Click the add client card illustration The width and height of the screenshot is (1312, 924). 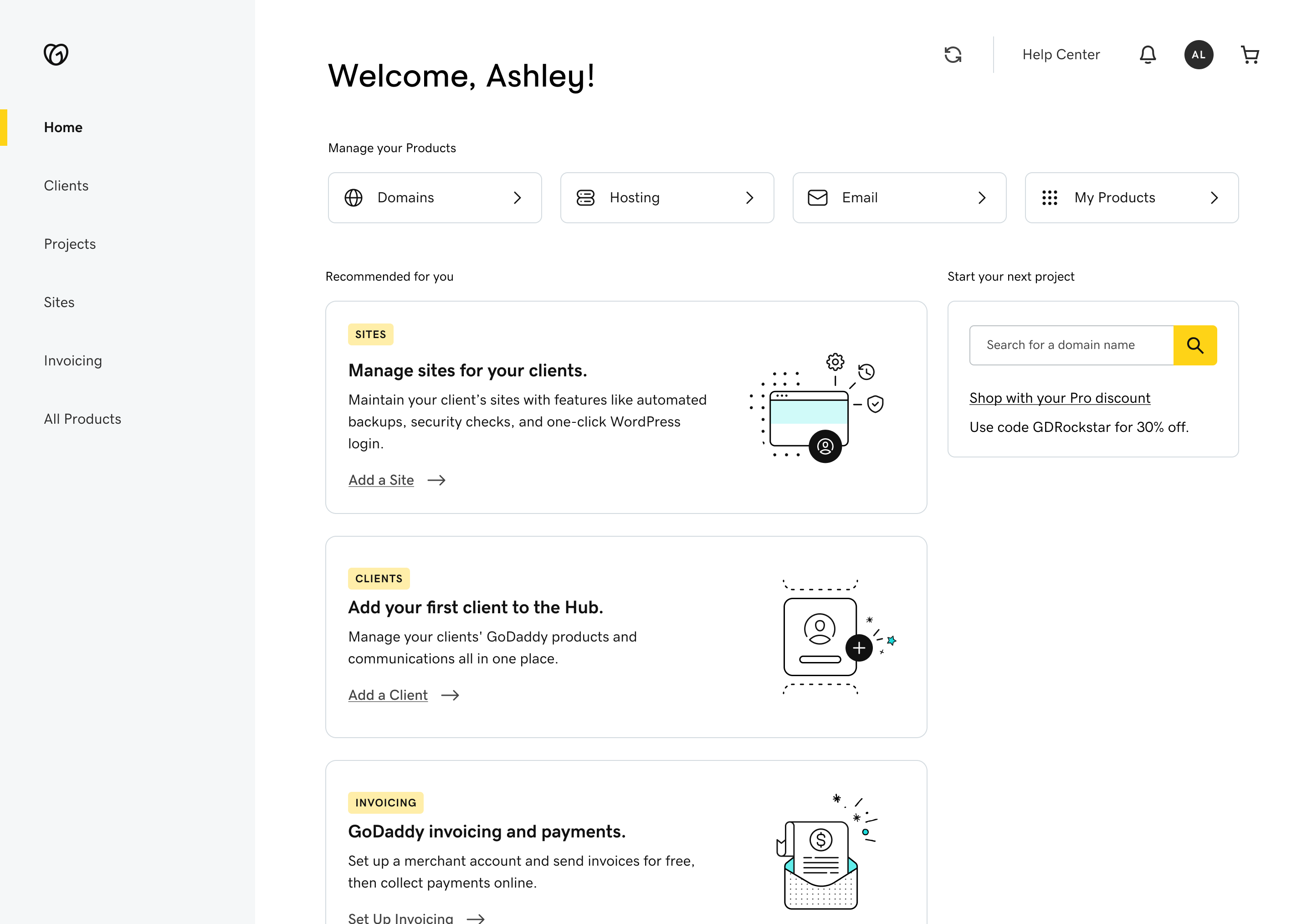[839, 637]
